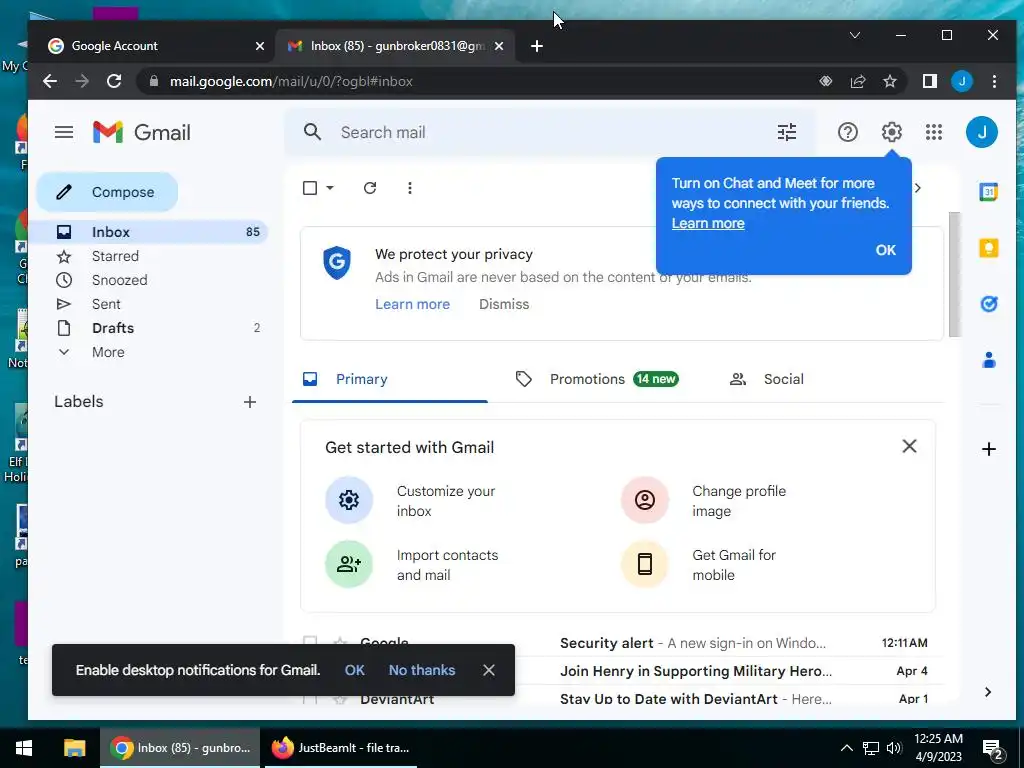The height and width of the screenshot is (768, 1024).
Task: Click the Compose button
Action: (107, 192)
